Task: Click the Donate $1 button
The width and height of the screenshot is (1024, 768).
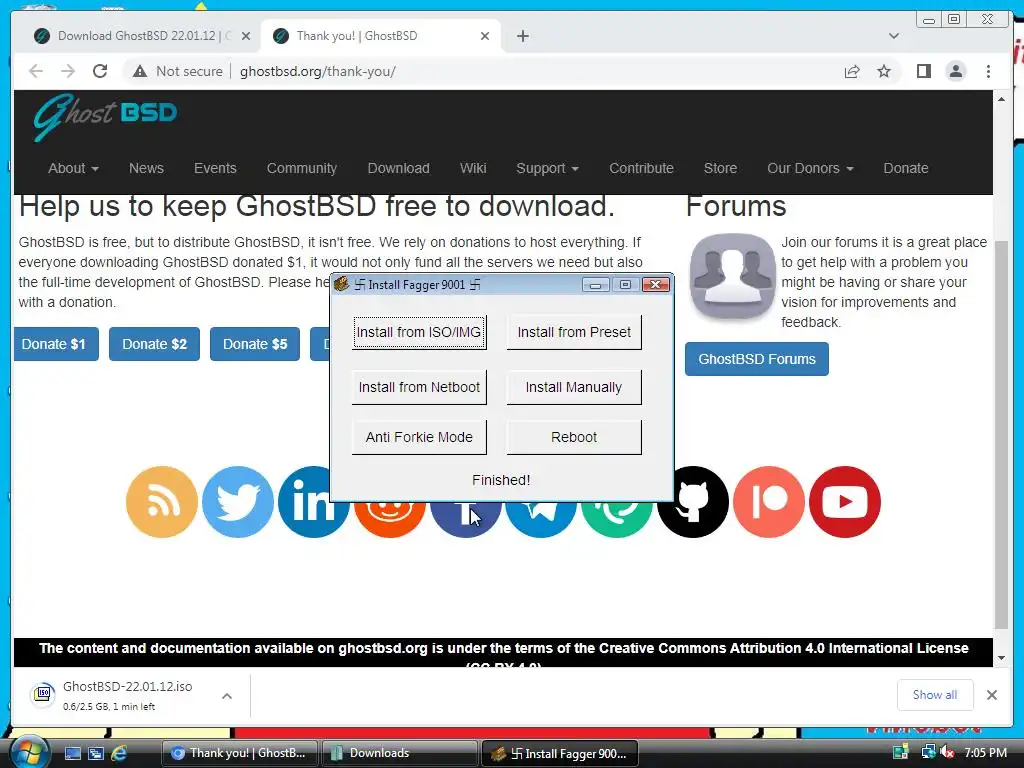Action: [x=56, y=344]
